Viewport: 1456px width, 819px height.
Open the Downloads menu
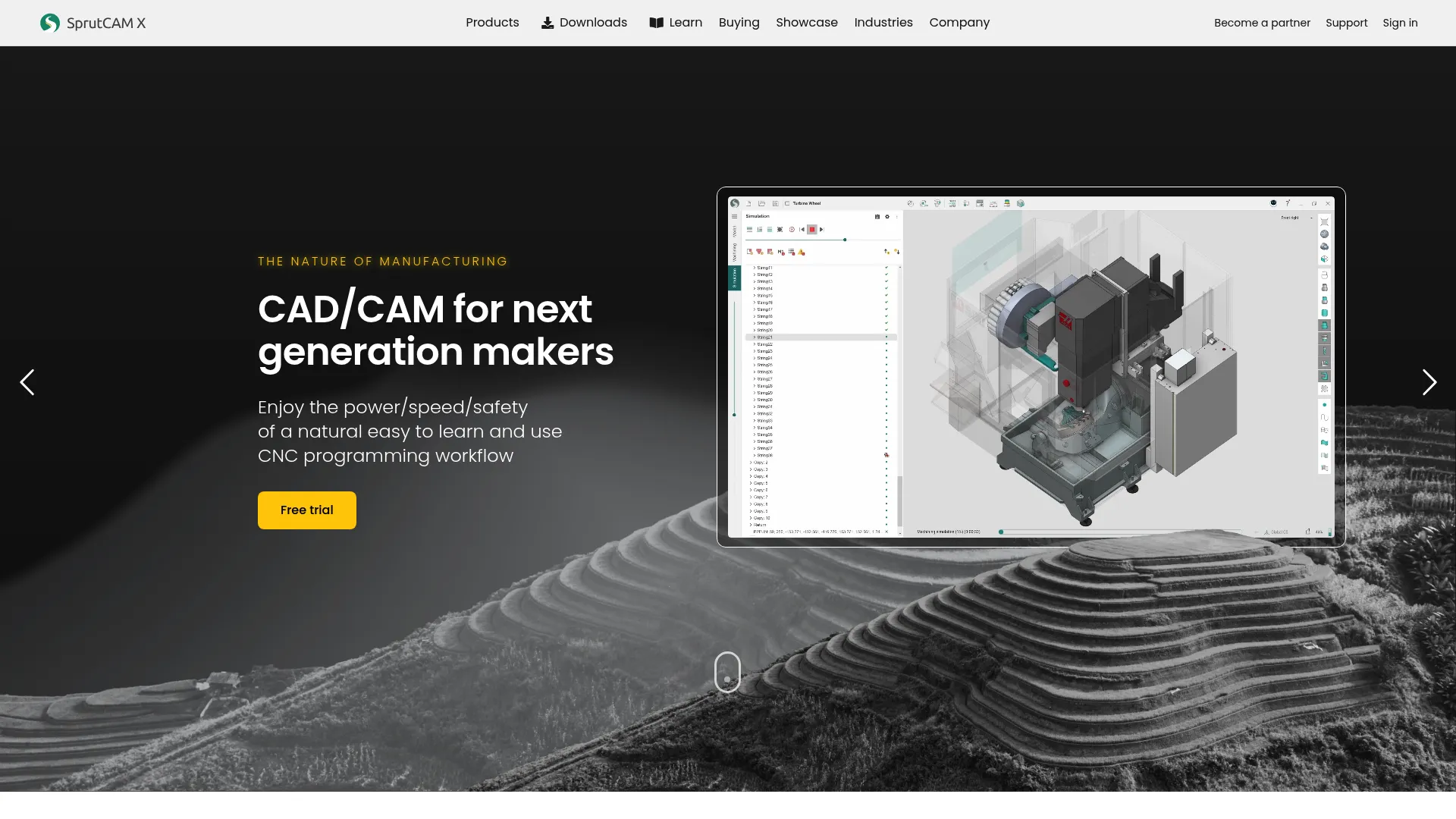[584, 23]
